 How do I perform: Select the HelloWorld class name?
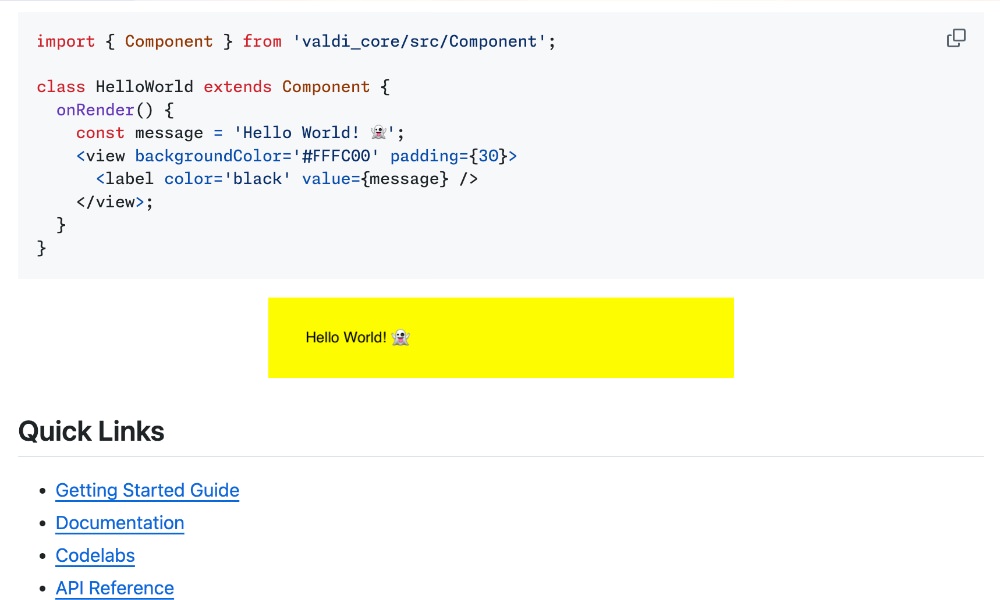coord(144,86)
